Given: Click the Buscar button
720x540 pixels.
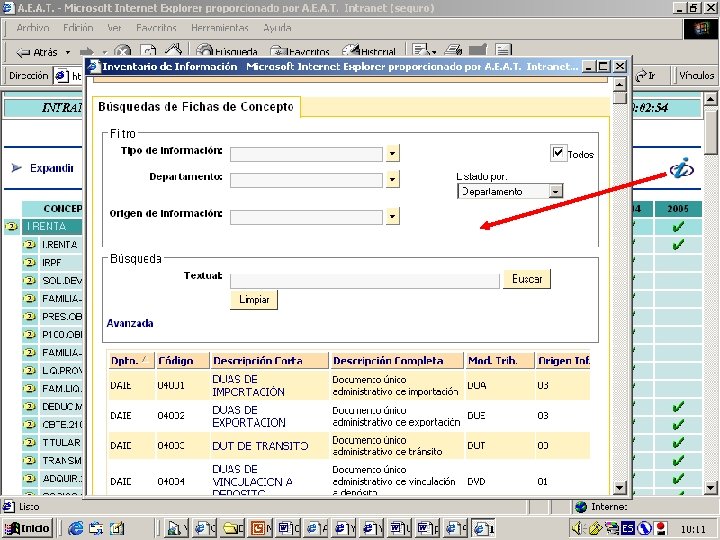Looking at the screenshot, I should 527,279.
